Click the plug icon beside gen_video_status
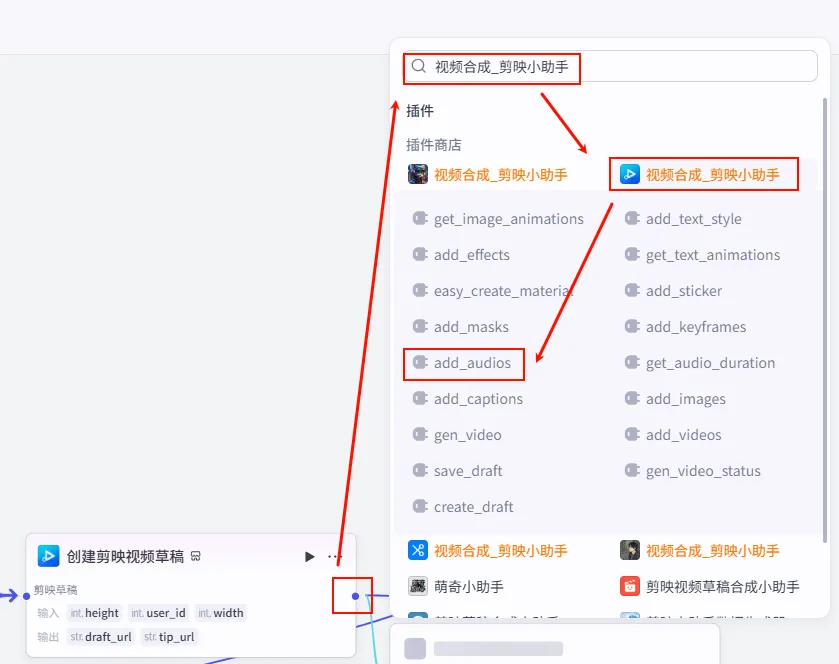Viewport: 839px width, 664px height. pyautogui.click(x=632, y=470)
